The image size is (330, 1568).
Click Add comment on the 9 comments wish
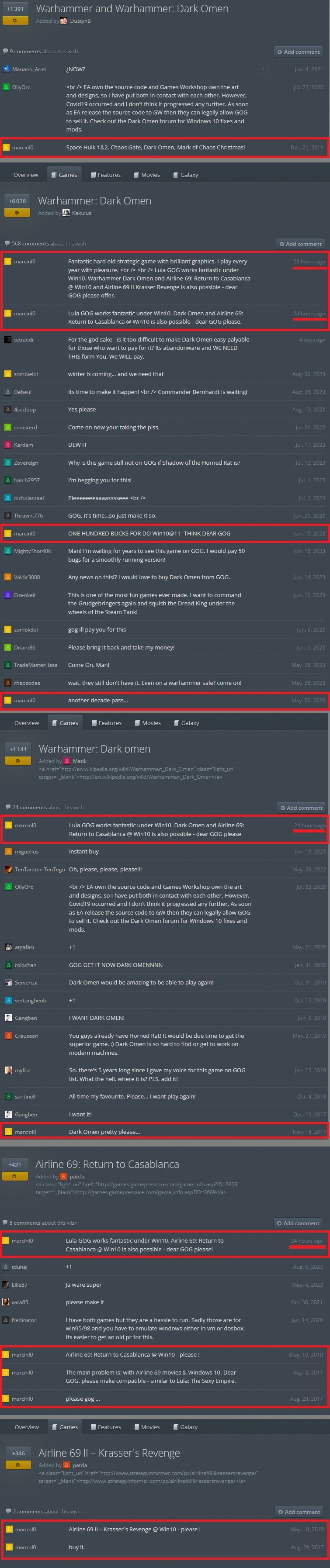click(299, 52)
